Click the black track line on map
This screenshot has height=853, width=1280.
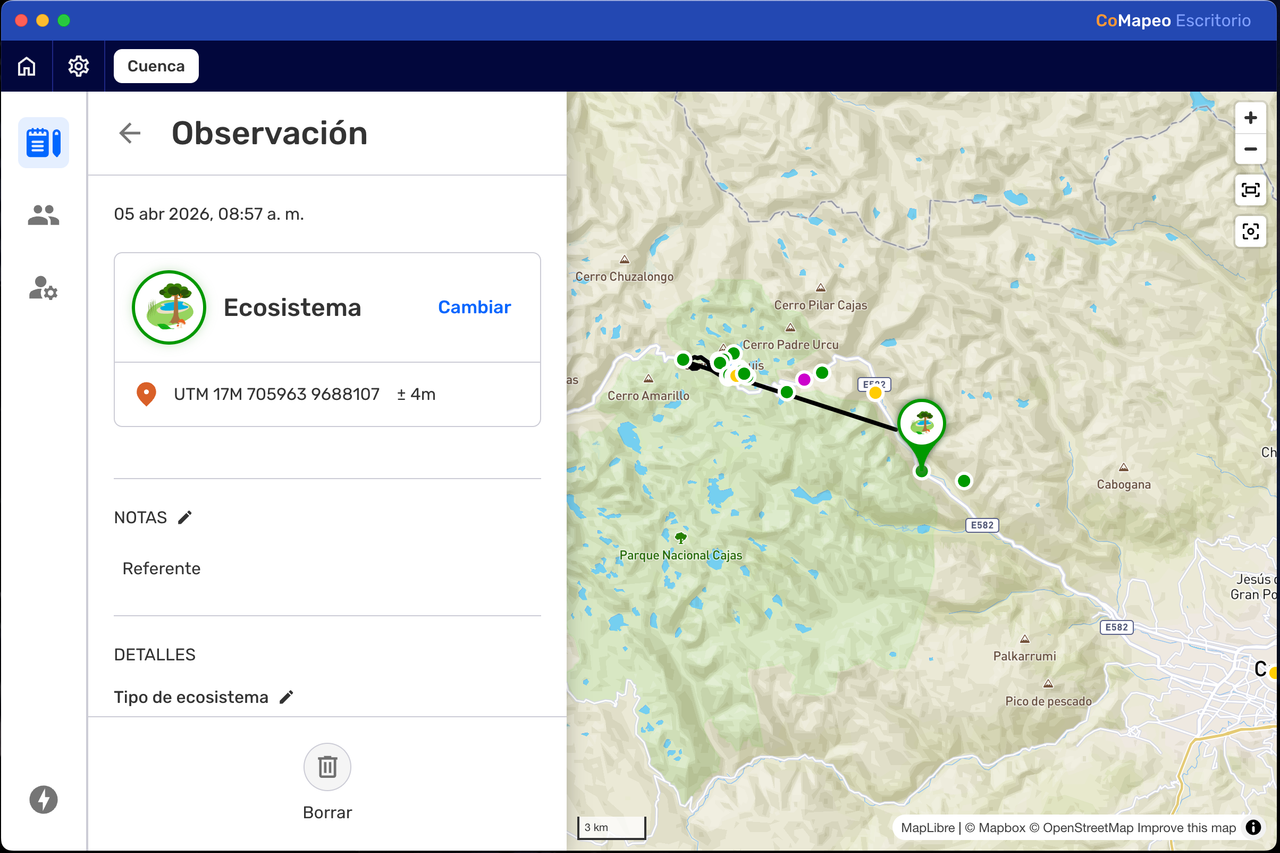[x=845, y=412]
